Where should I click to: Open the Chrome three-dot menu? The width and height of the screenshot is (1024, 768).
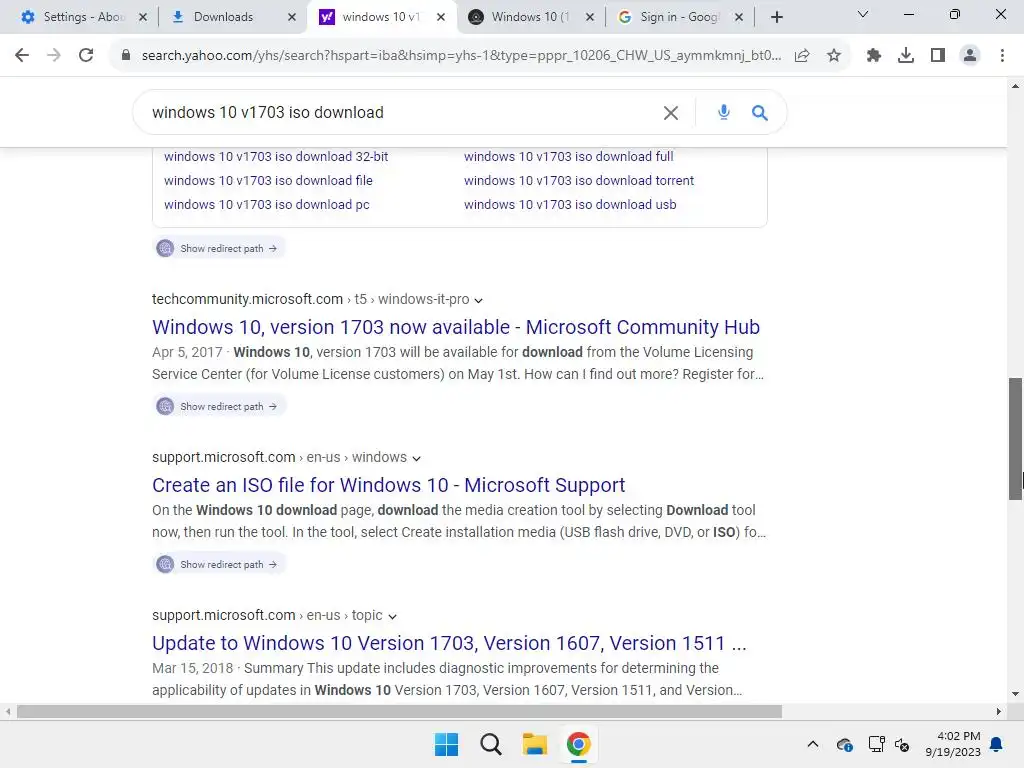[1002, 56]
